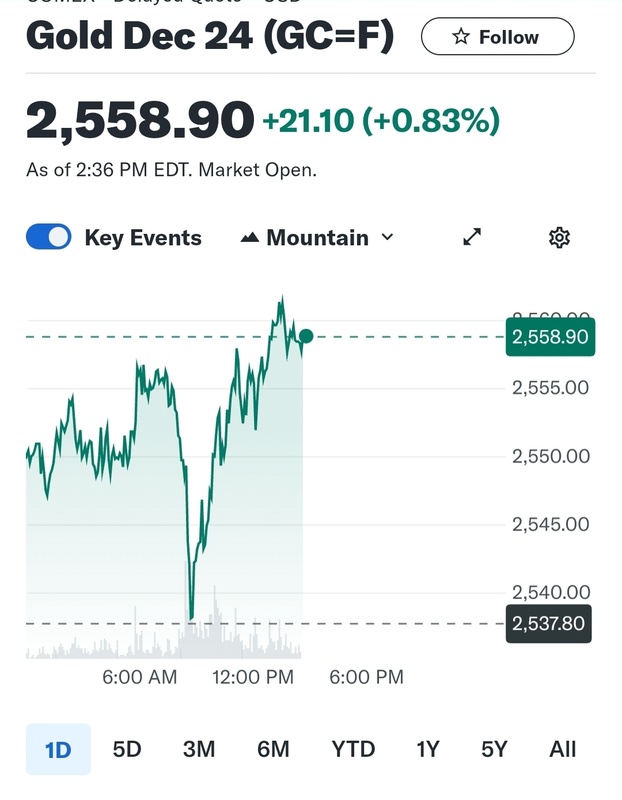Follow Gold Dec 24 futures
The image size is (622, 800).
[x=497, y=37]
